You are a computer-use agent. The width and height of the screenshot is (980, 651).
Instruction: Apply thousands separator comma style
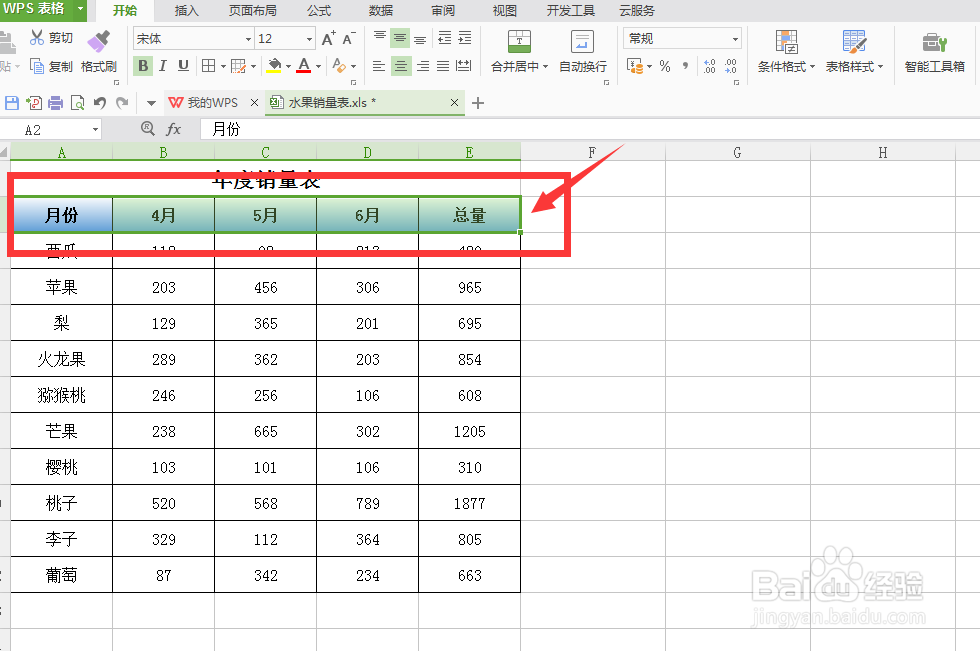click(686, 66)
